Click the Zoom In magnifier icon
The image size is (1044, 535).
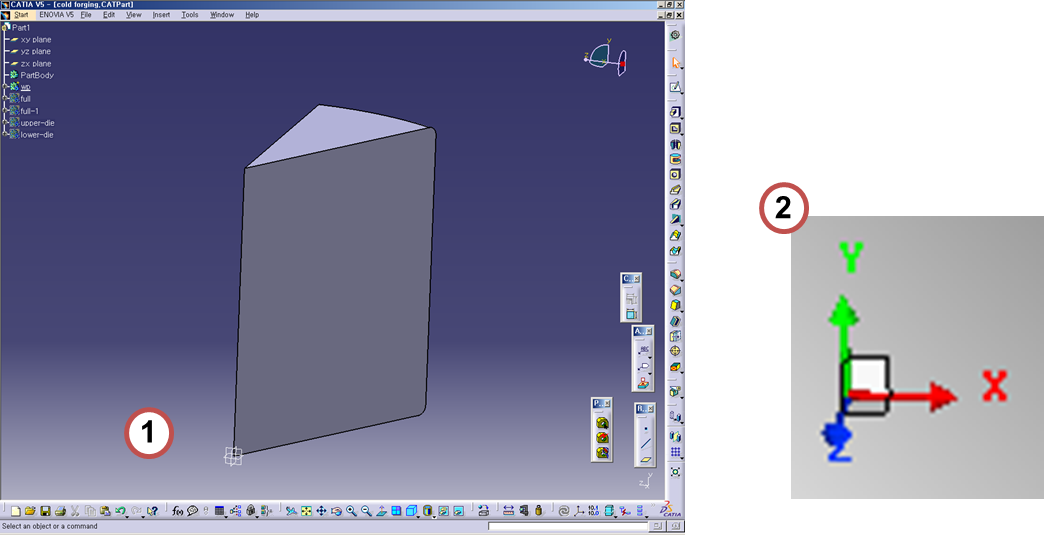point(351,511)
